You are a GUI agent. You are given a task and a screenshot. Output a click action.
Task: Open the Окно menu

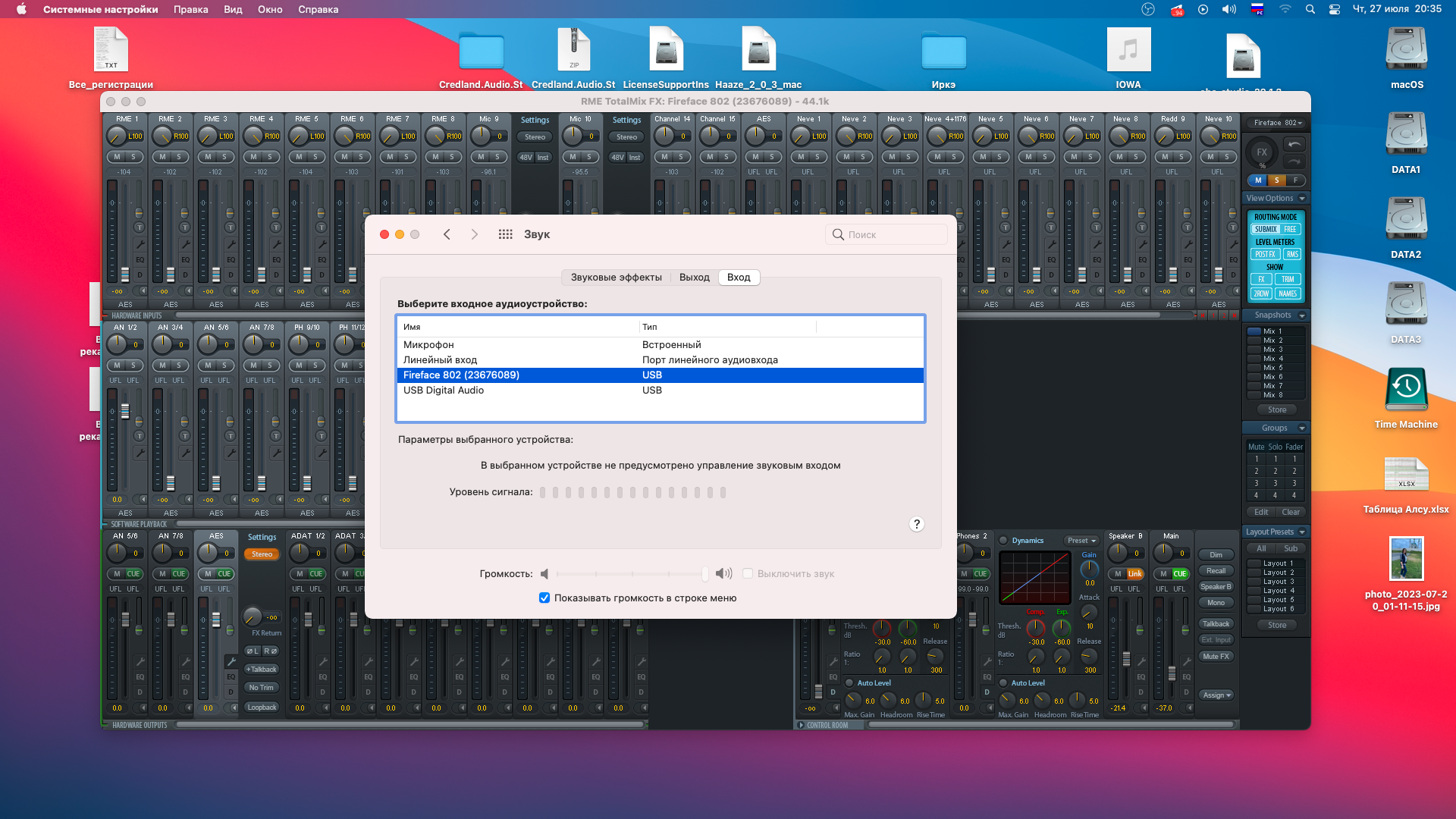(x=270, y=9)
